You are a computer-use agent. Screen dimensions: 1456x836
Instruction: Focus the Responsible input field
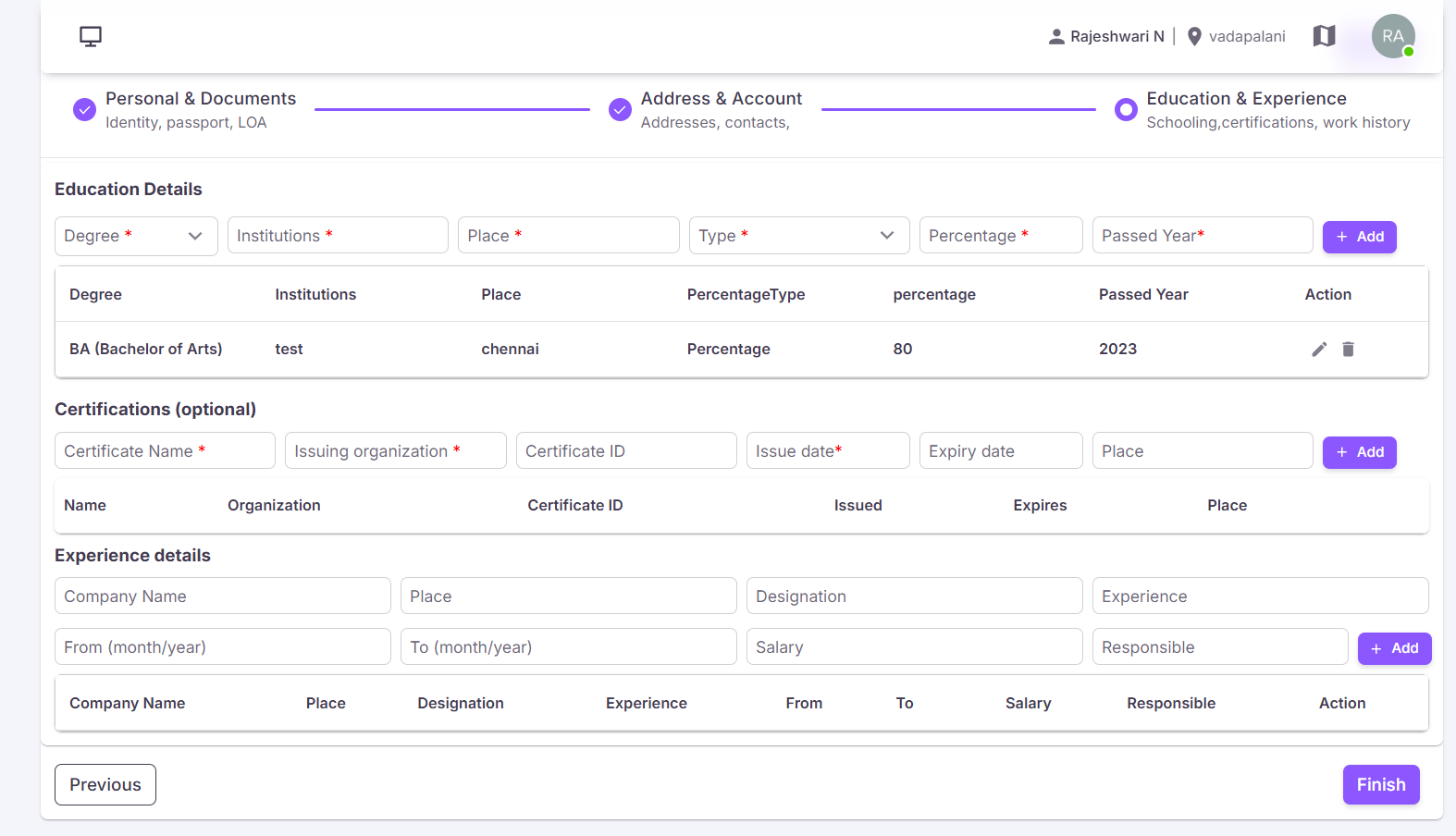1220,646
